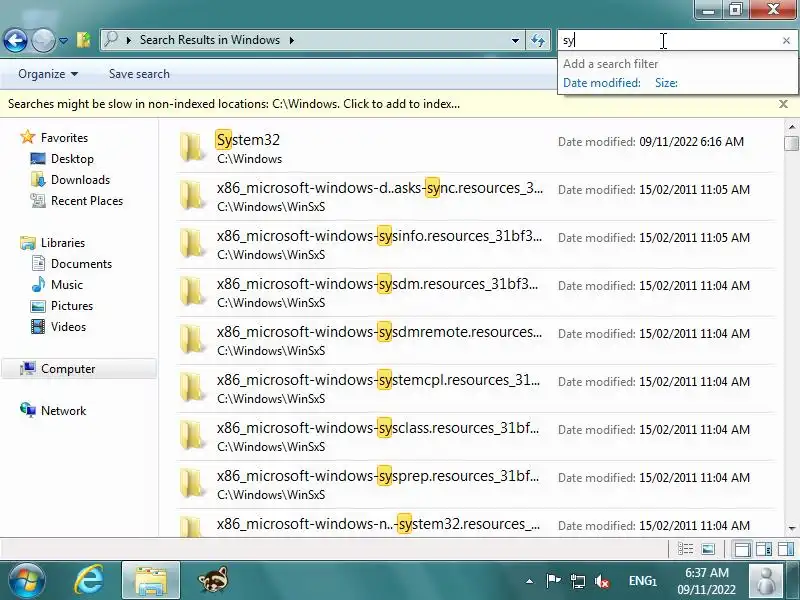Click the network icon in system tray
800x600 pixels.
point(578,581)
